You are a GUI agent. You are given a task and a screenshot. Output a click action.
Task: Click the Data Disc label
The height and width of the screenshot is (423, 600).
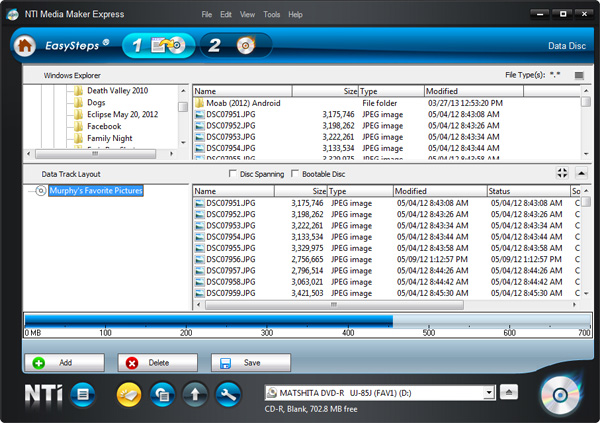(x=567, y=46)
